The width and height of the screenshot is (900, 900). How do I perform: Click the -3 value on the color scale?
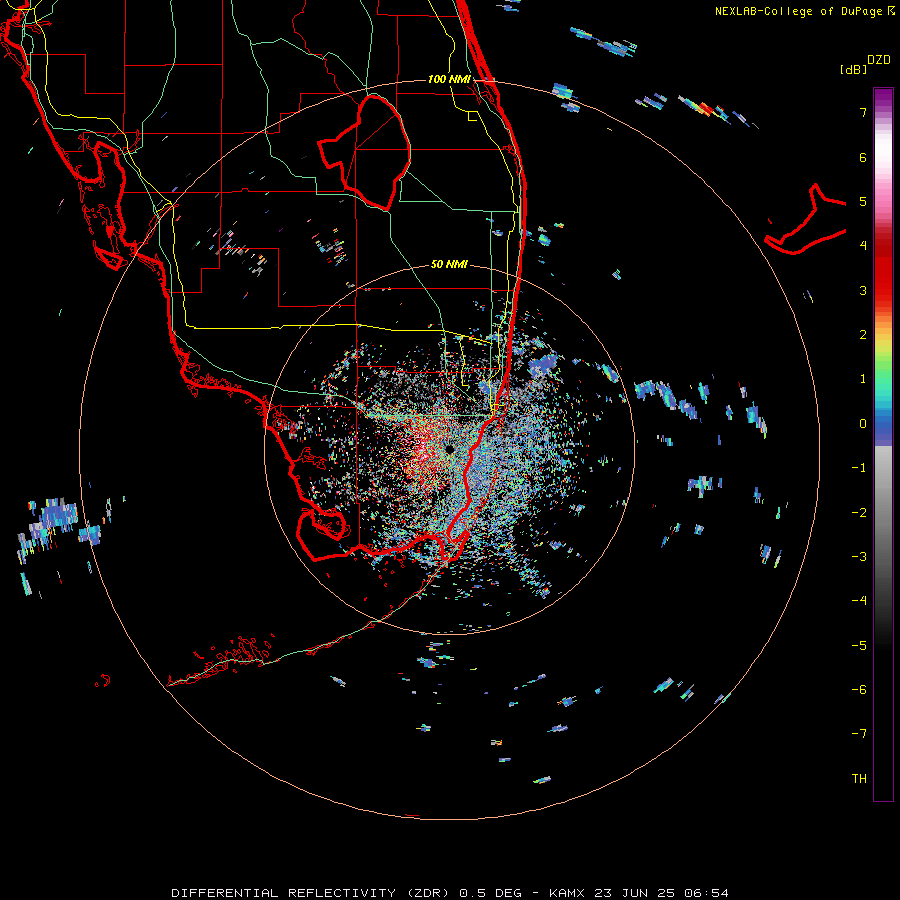pyautogui.click(x=859, y=556)
